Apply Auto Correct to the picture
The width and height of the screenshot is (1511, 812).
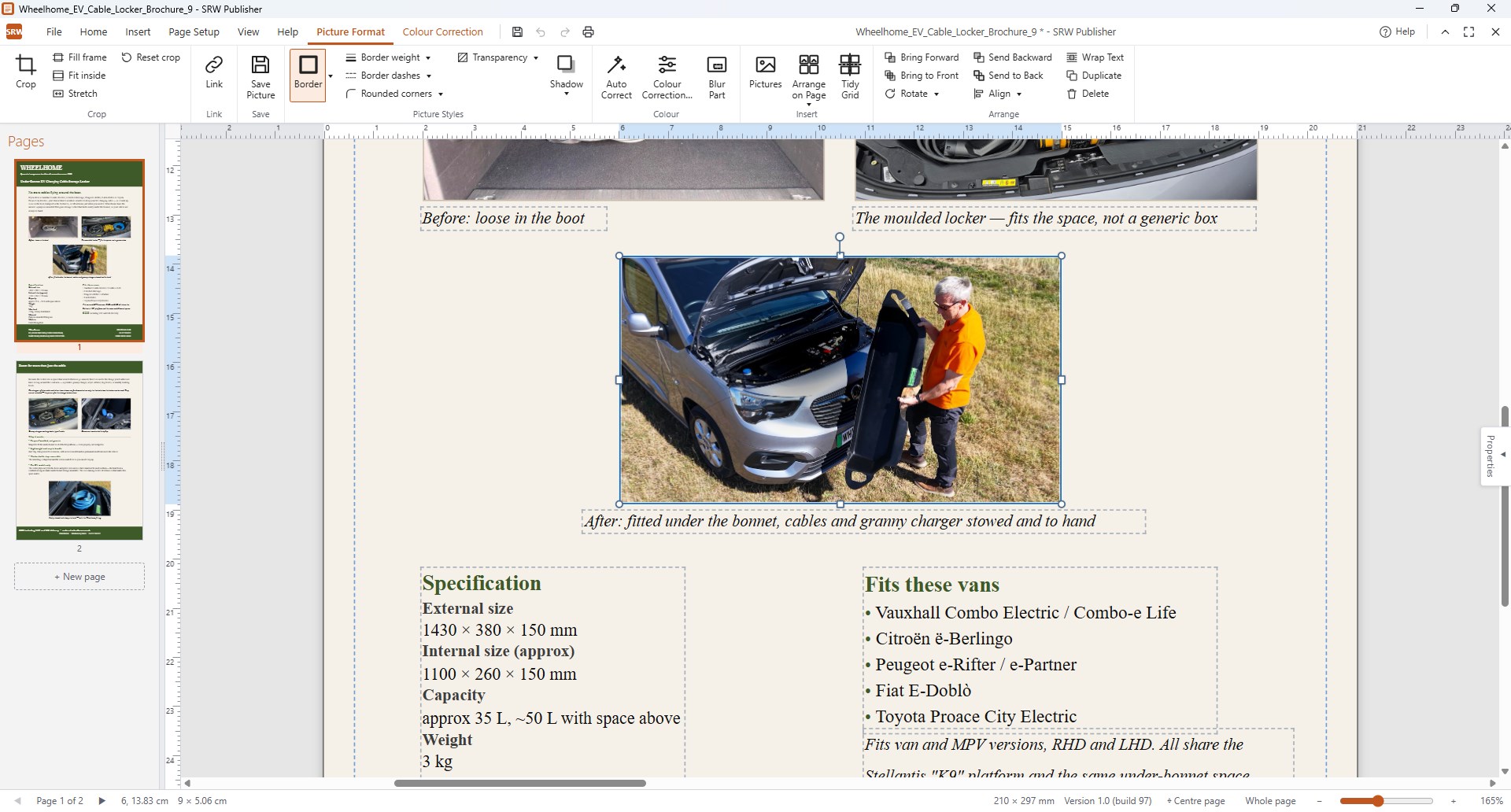[x=616, y=76]
